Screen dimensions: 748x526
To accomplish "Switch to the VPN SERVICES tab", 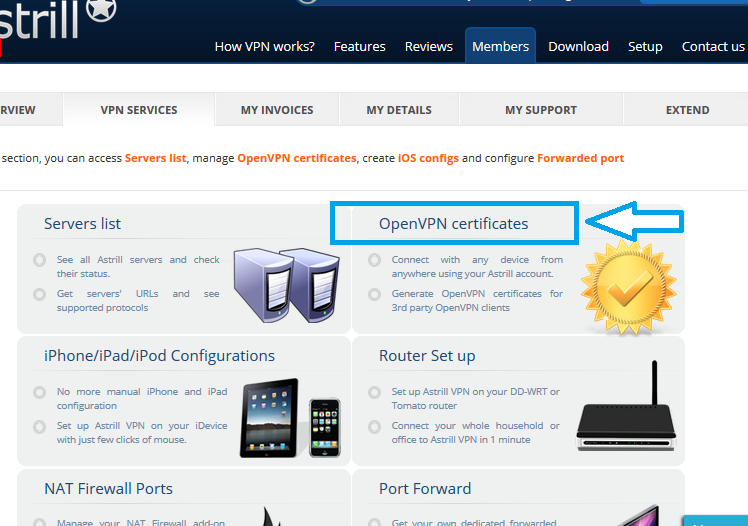I will tap(139, 110).
